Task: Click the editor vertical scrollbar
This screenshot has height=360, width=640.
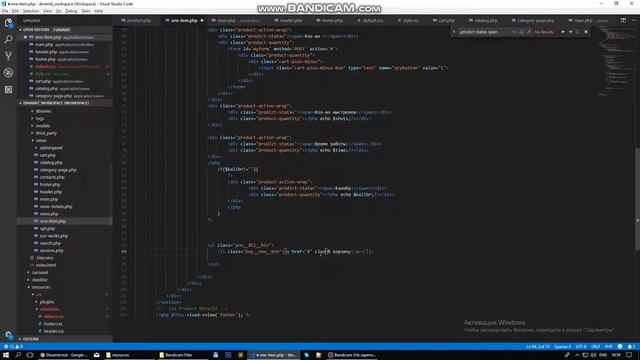Action: pyautogui.click(x=637, y=198)
